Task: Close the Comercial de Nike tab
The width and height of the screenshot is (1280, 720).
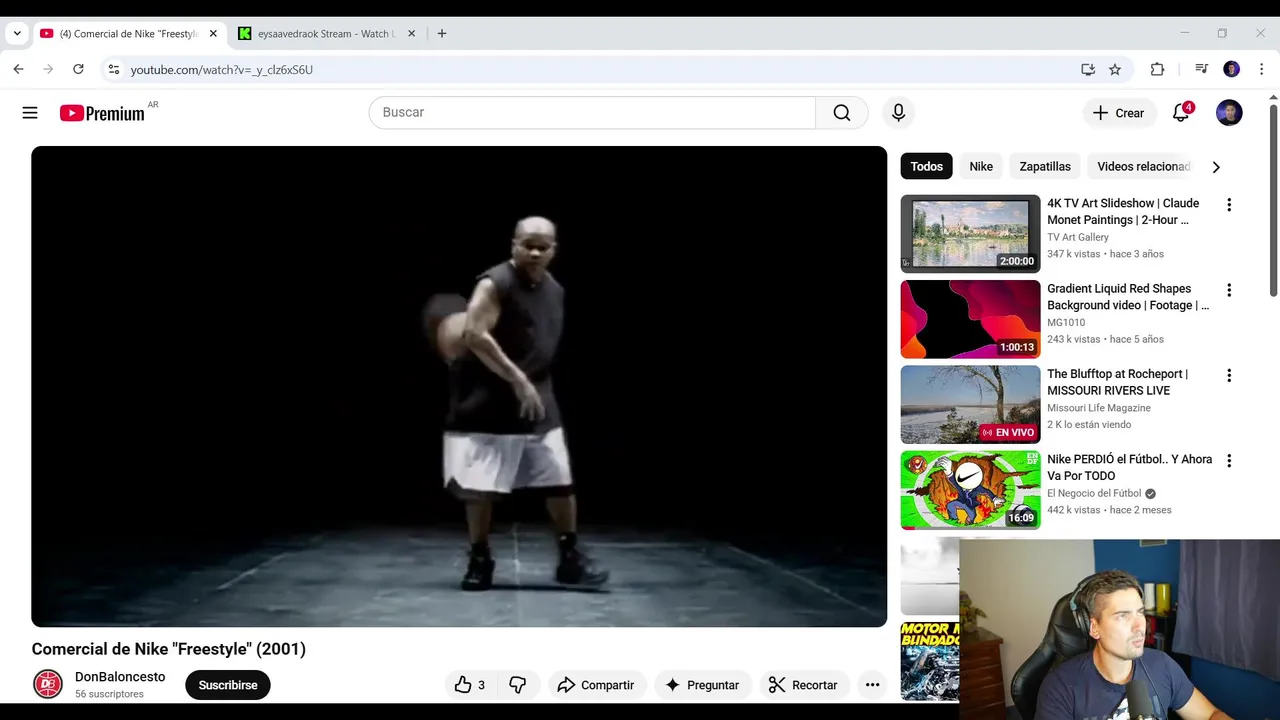Action: (213, 33)
